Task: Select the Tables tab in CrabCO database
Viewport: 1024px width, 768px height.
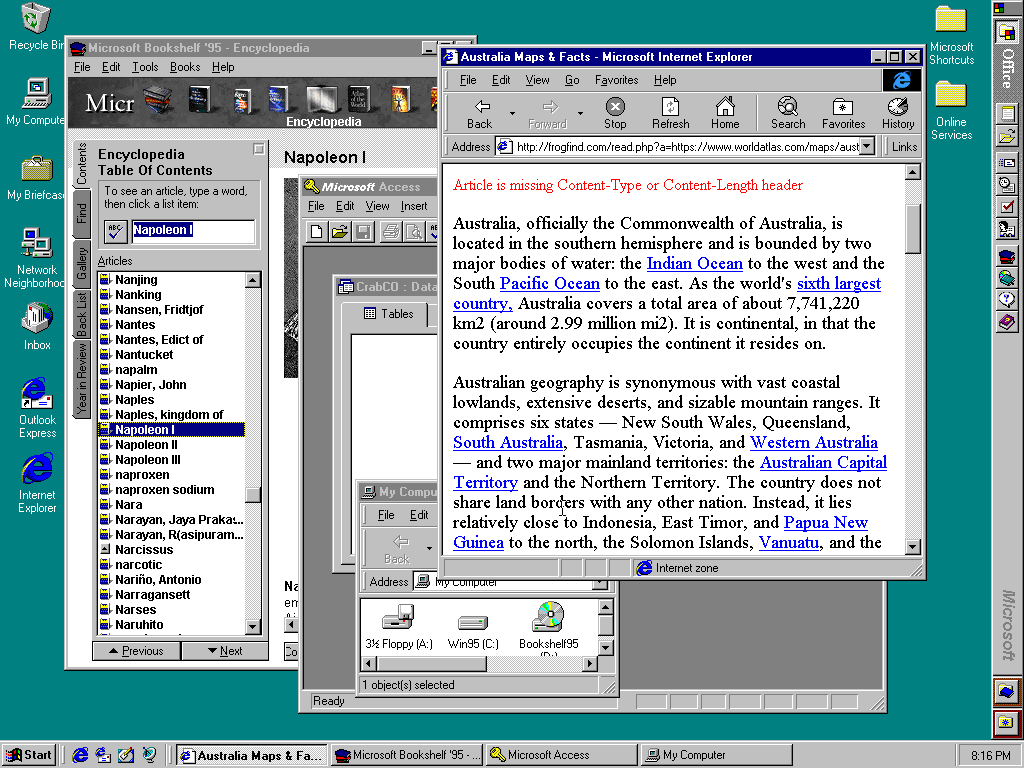Action: coord(389,313)
